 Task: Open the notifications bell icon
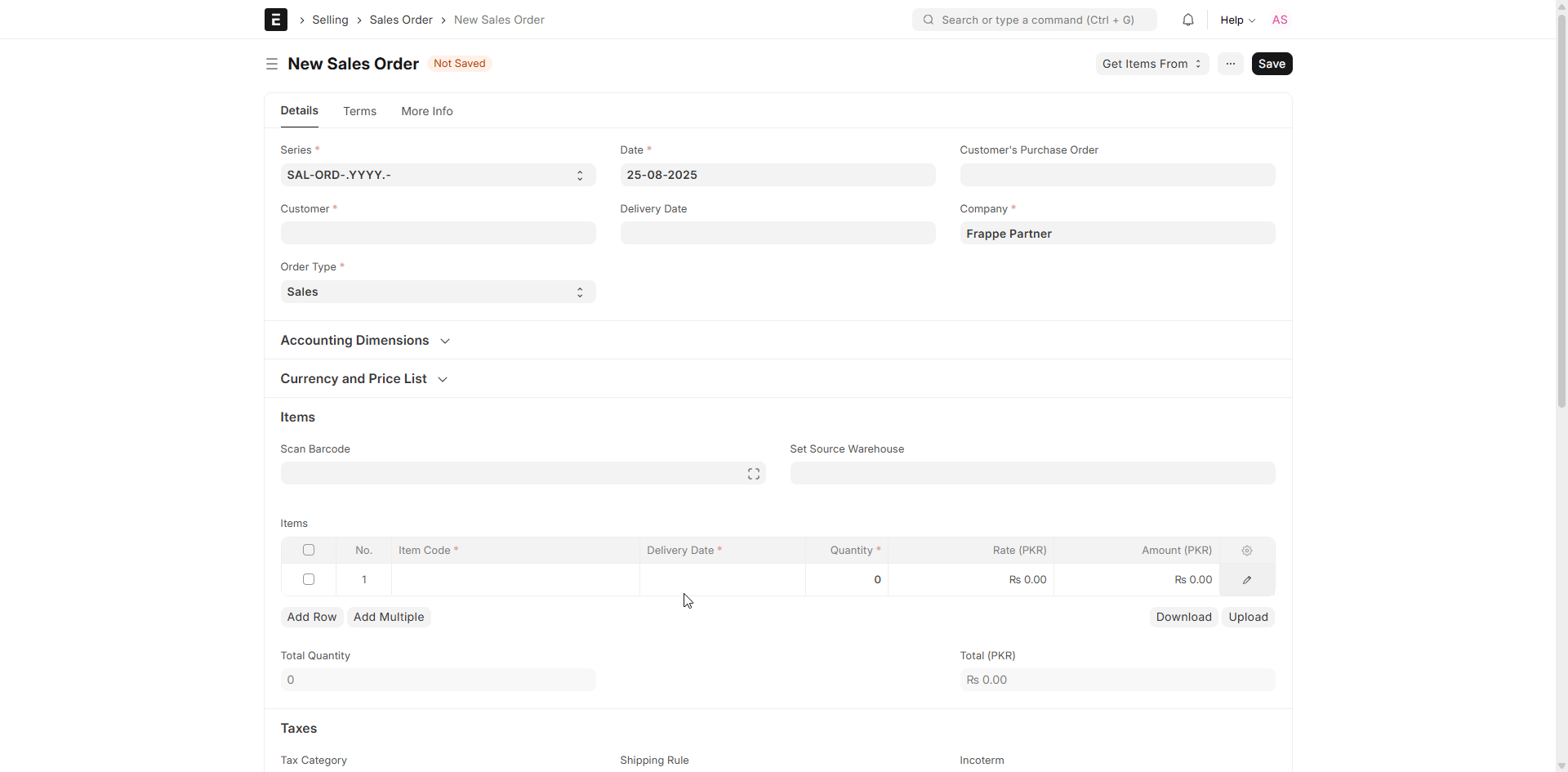point(1187,20)
